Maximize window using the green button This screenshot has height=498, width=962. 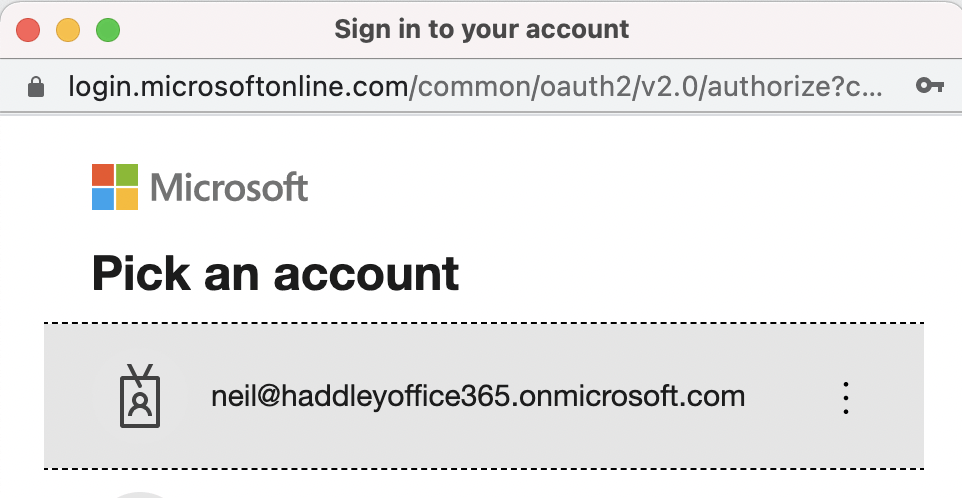[107, 29]
